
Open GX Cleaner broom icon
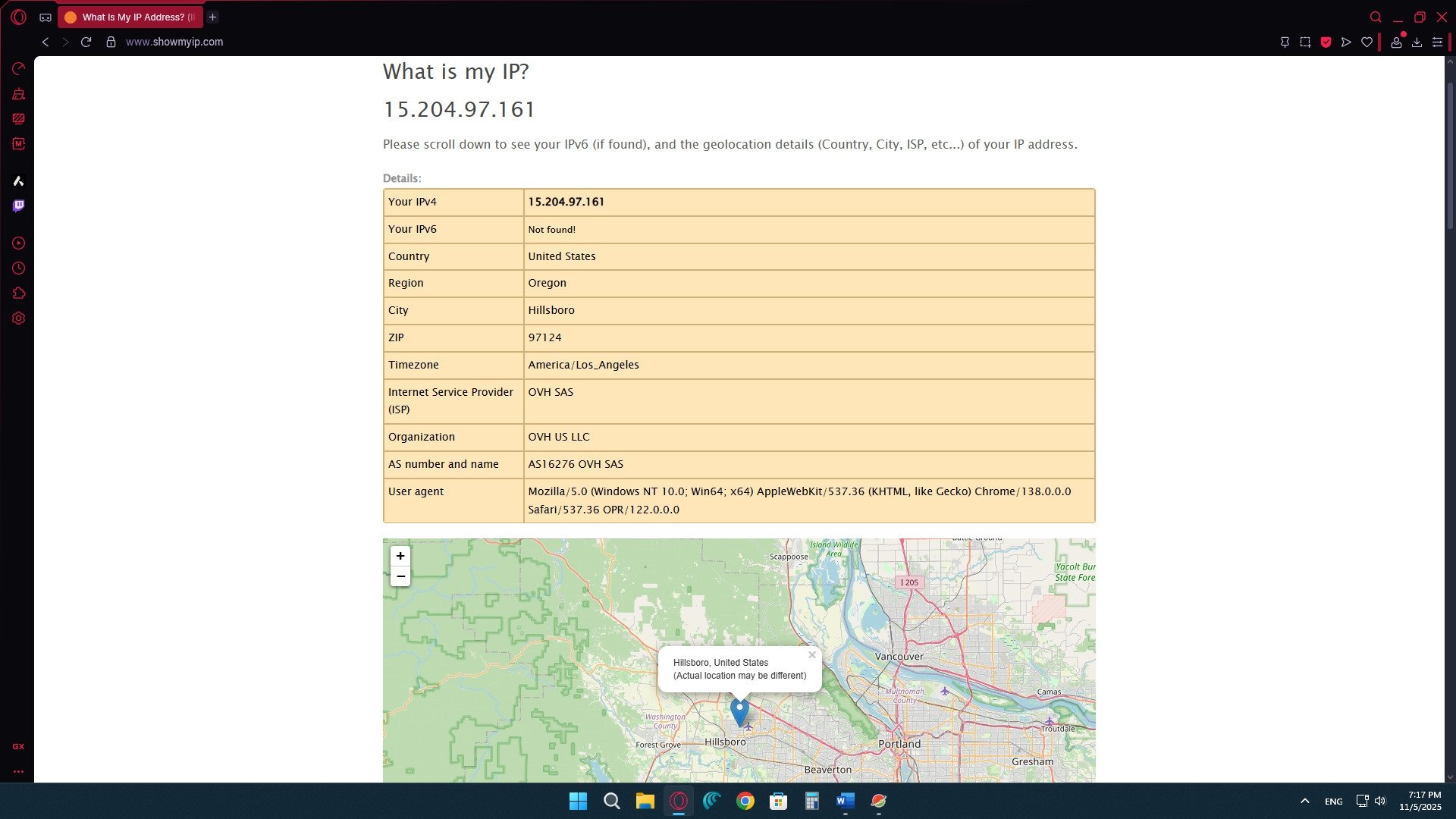point(18,94)
